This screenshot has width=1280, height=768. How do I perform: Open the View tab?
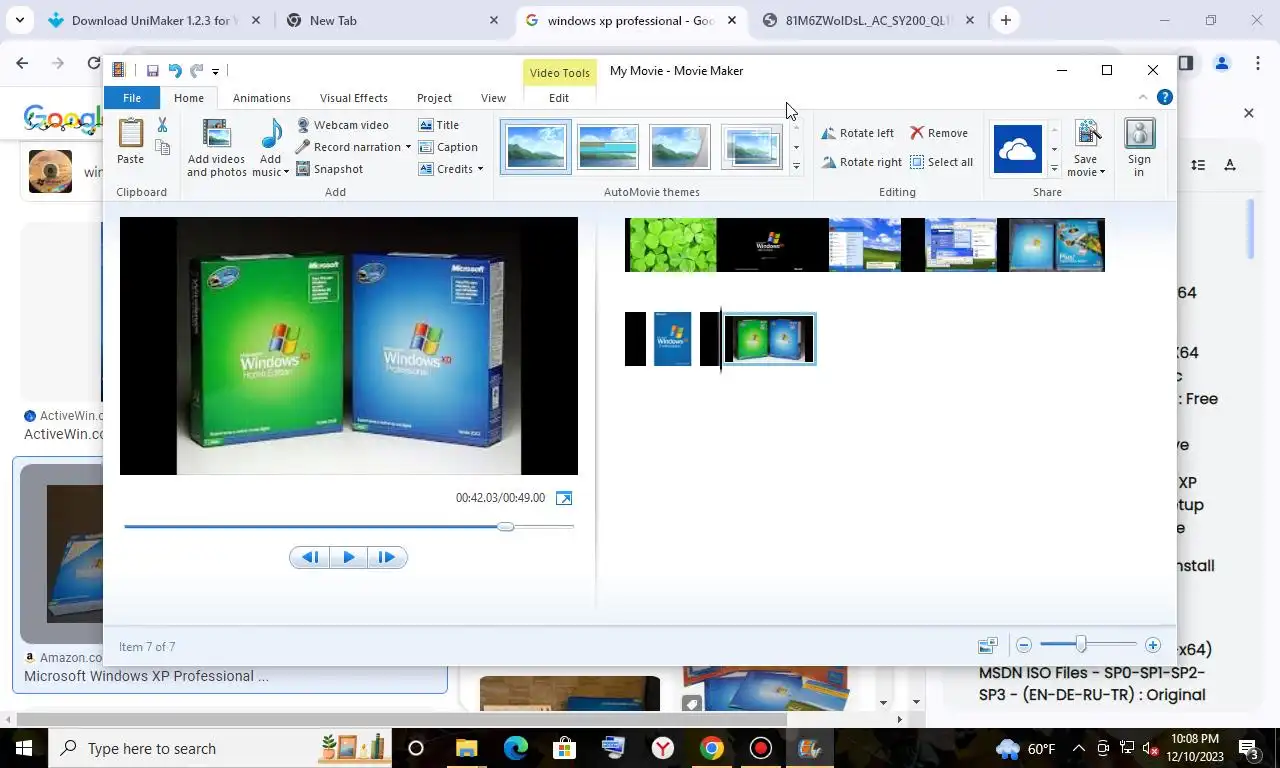click(493, 98)
